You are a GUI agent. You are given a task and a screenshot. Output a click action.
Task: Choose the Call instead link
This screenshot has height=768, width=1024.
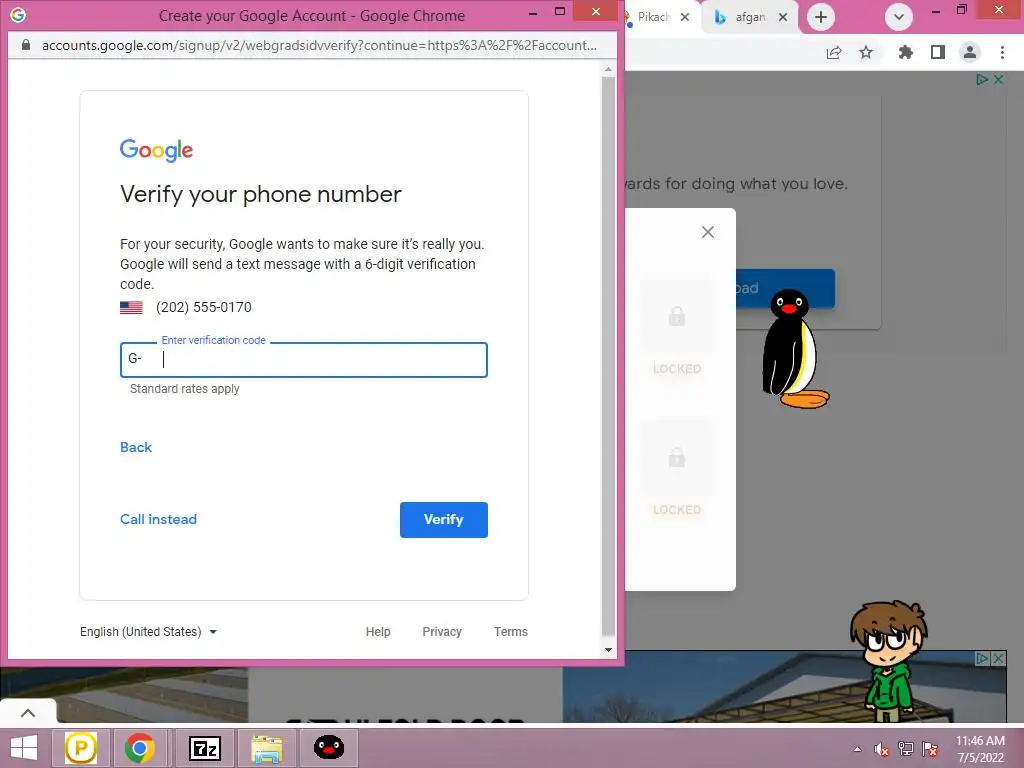click(x=158, y=519)
